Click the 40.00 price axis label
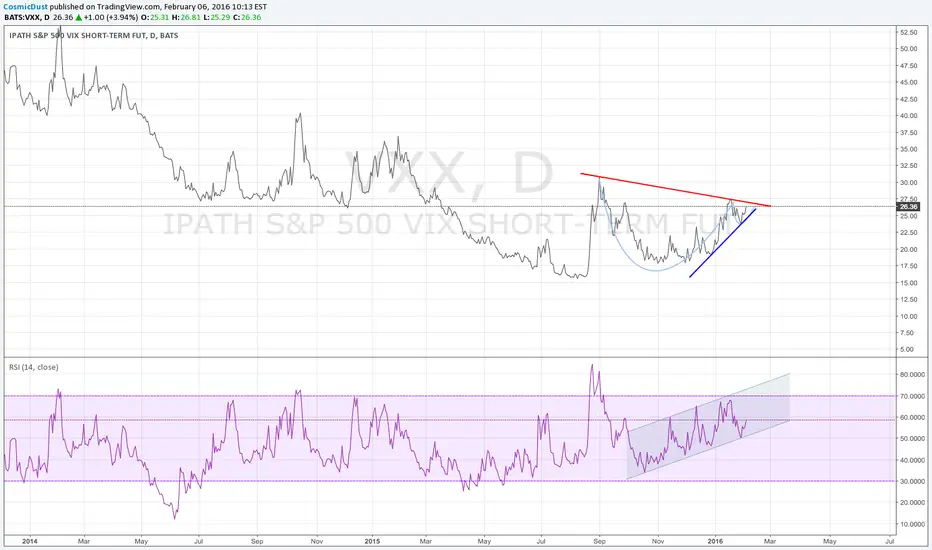 point(908,116)
